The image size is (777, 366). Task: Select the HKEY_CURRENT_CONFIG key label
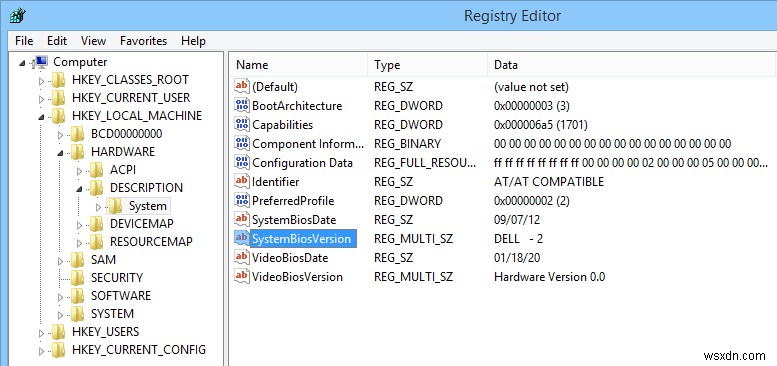point(139,350)
